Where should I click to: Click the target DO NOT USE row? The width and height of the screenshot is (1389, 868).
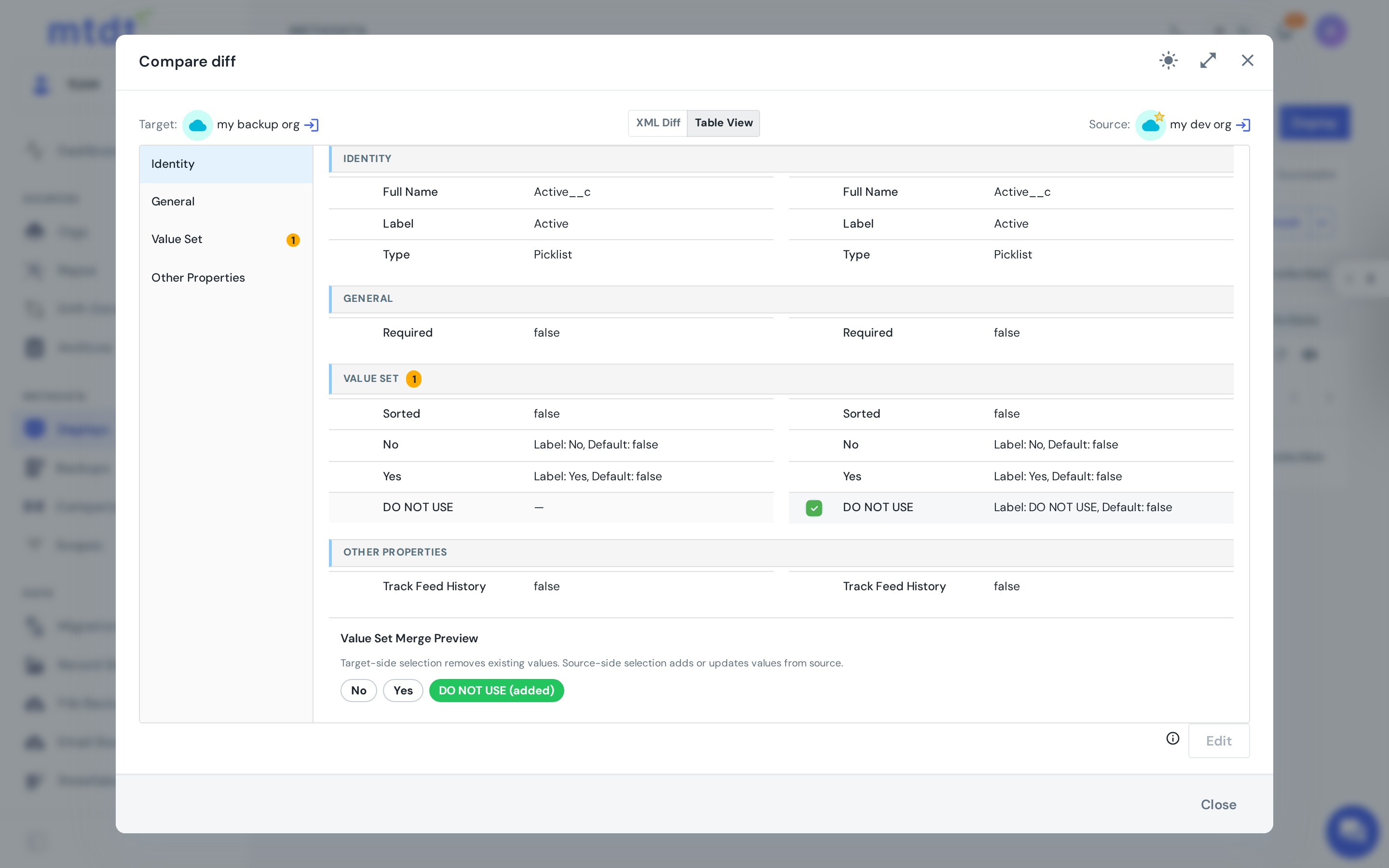pos(551,507)
